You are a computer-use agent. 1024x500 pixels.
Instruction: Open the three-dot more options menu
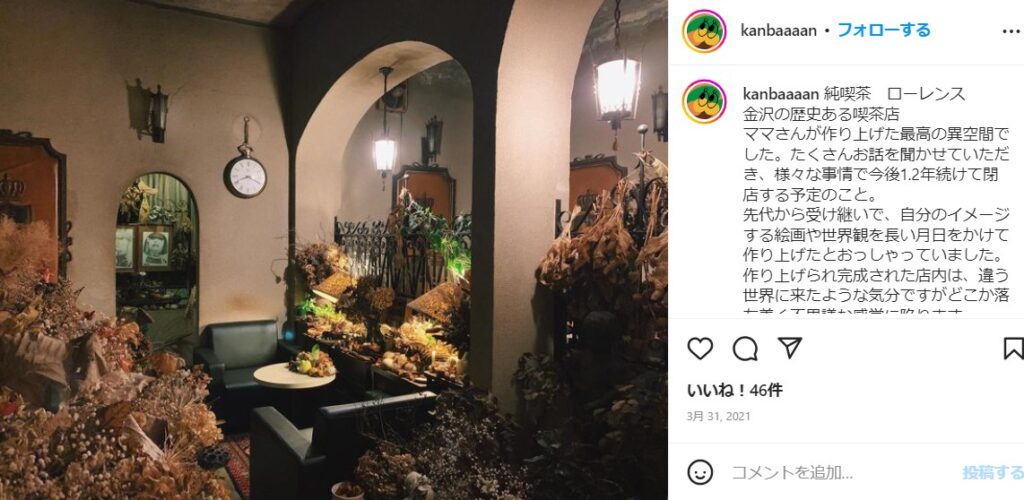click(1011, 31)
